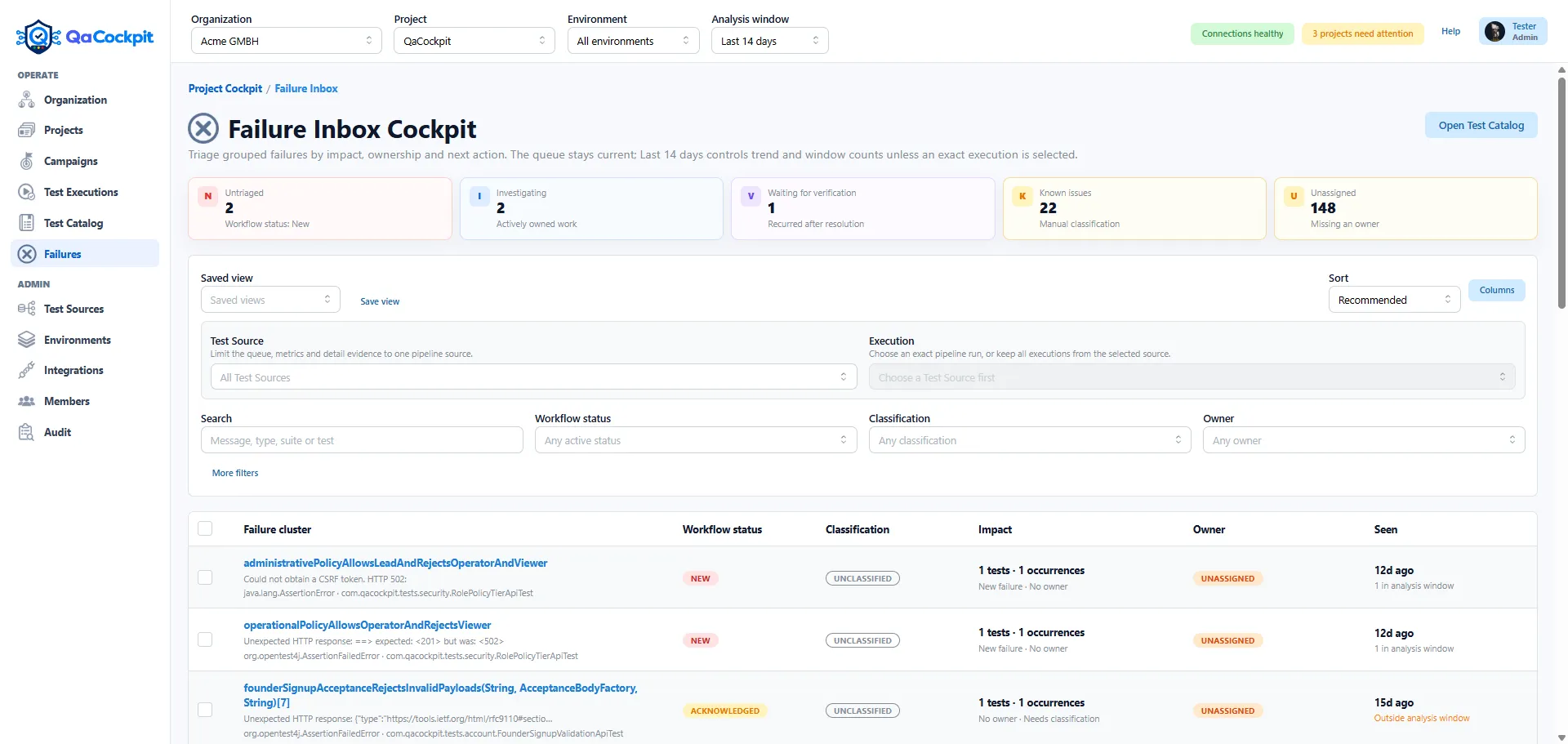The image size is (1568, 744).
Task: Click Waiting for verification V badge
Action: pos(751,196)
